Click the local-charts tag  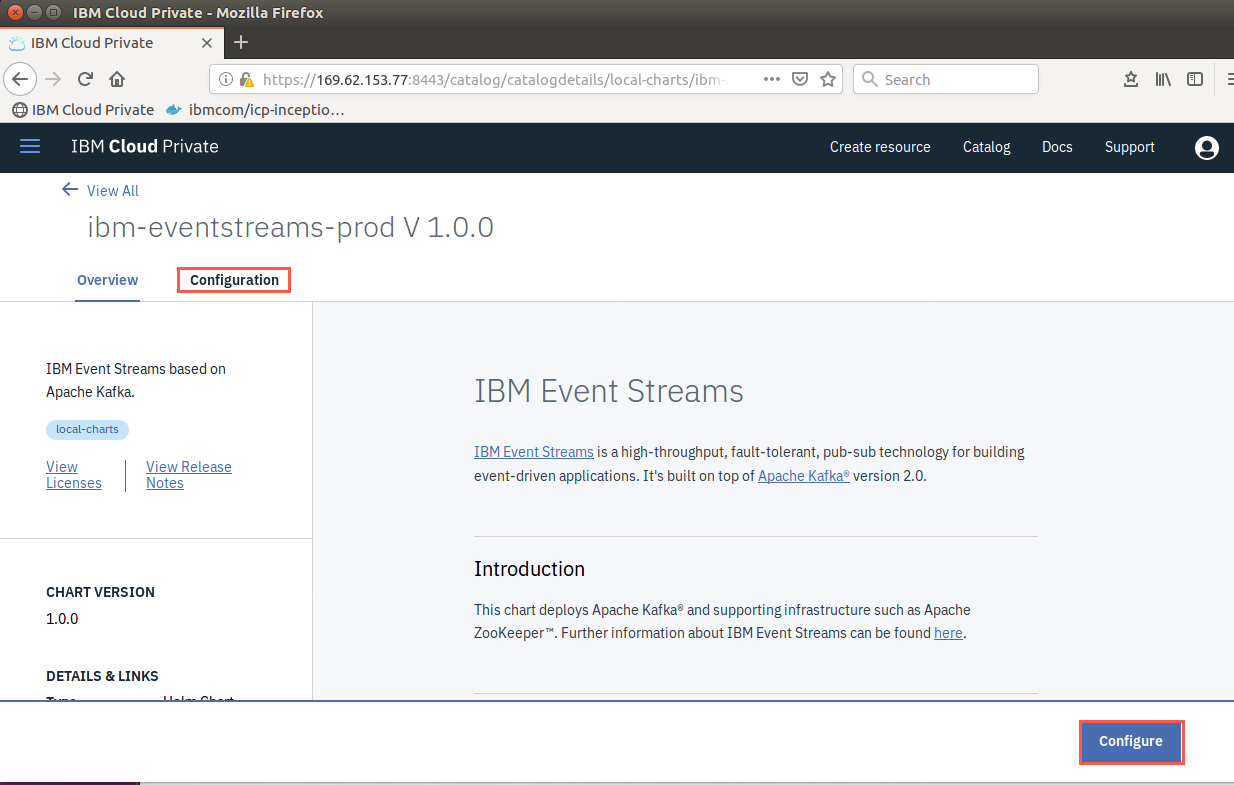tap(88, 430)
